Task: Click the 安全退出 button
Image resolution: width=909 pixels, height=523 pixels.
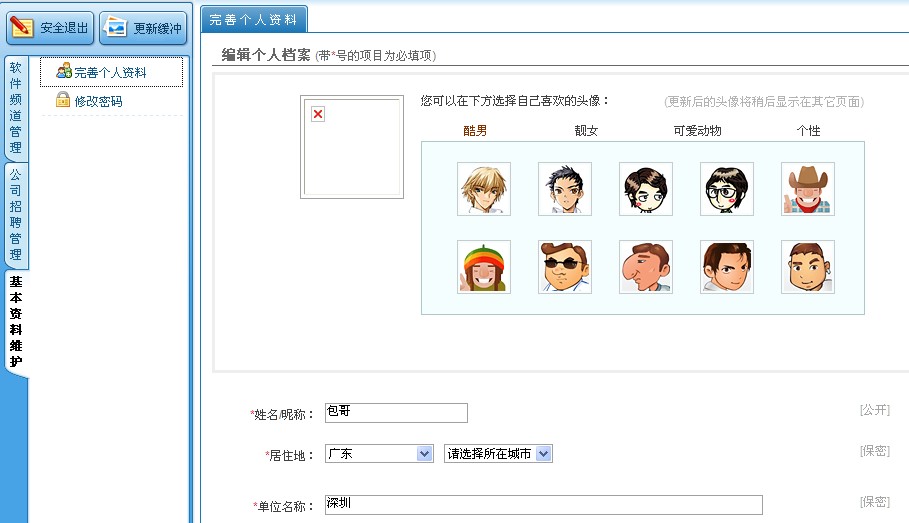Action: [50, 28]
